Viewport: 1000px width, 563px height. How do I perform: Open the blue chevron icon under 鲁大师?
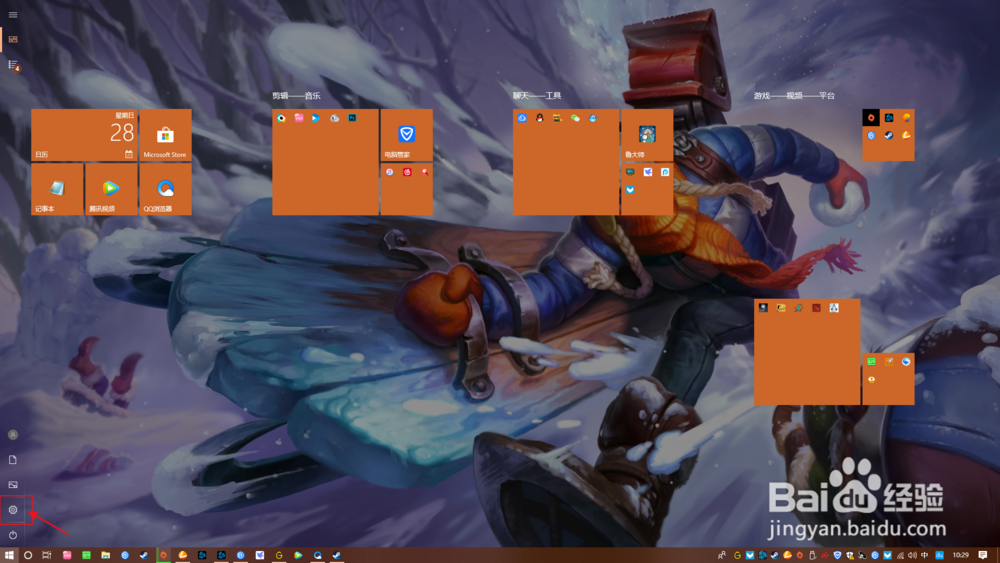pos(630,190)
